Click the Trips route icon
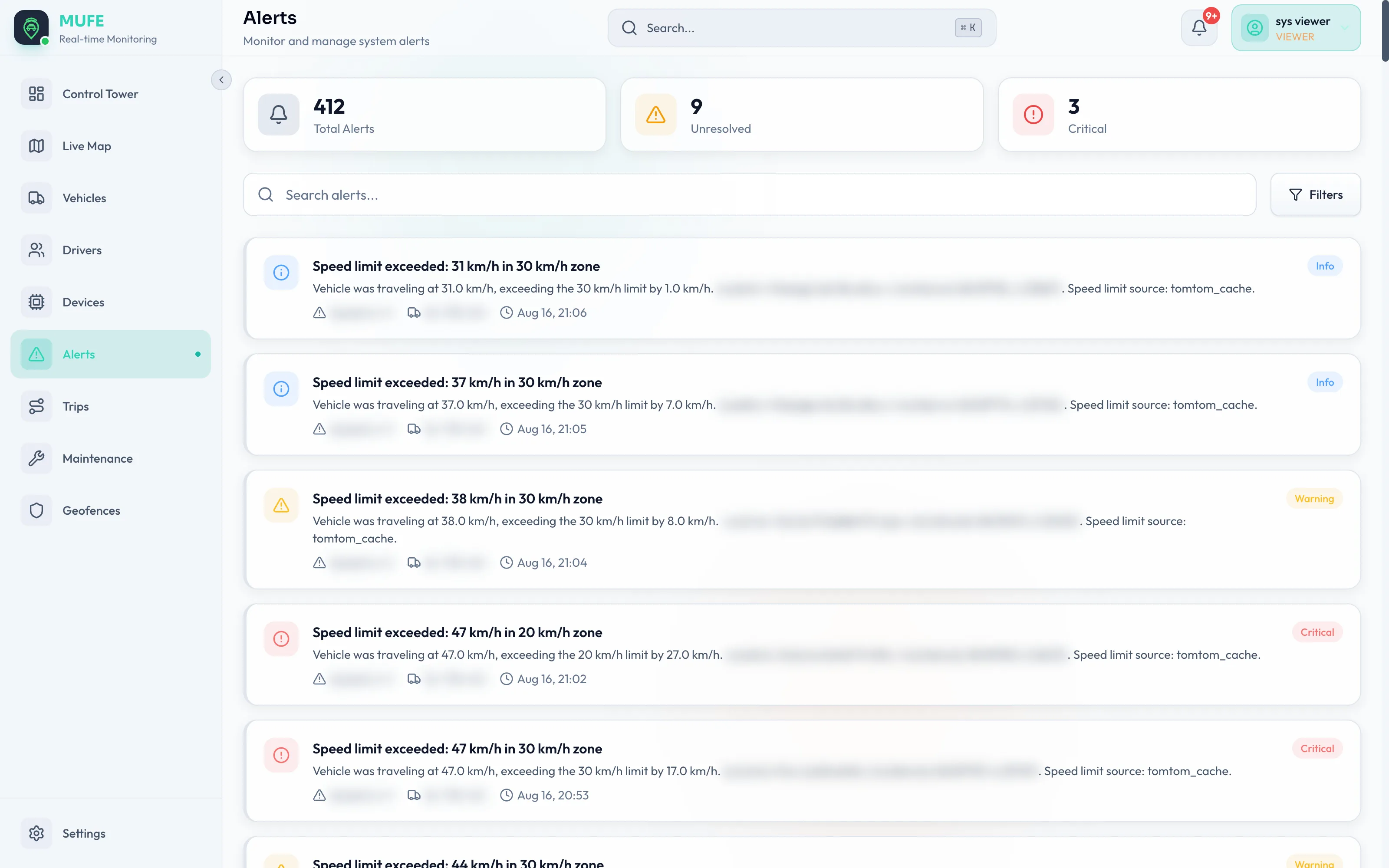 click(x=37, y=407)
